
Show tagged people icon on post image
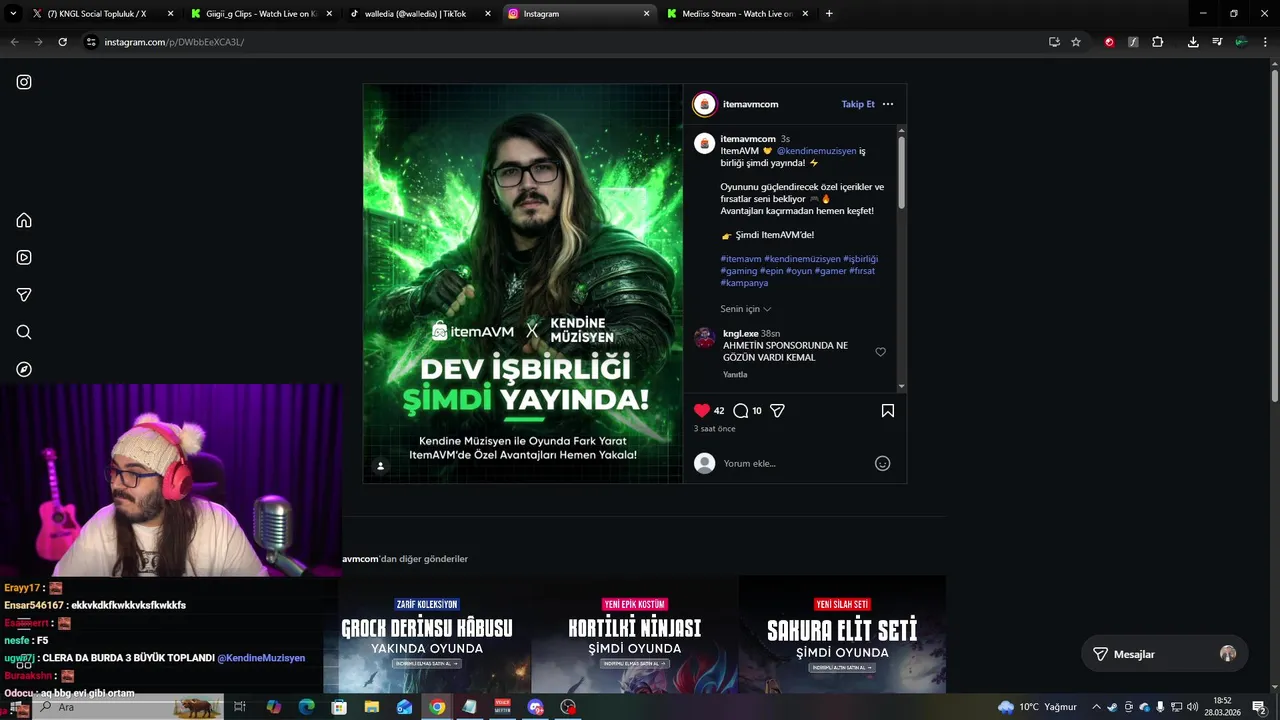tap(380, 466)
